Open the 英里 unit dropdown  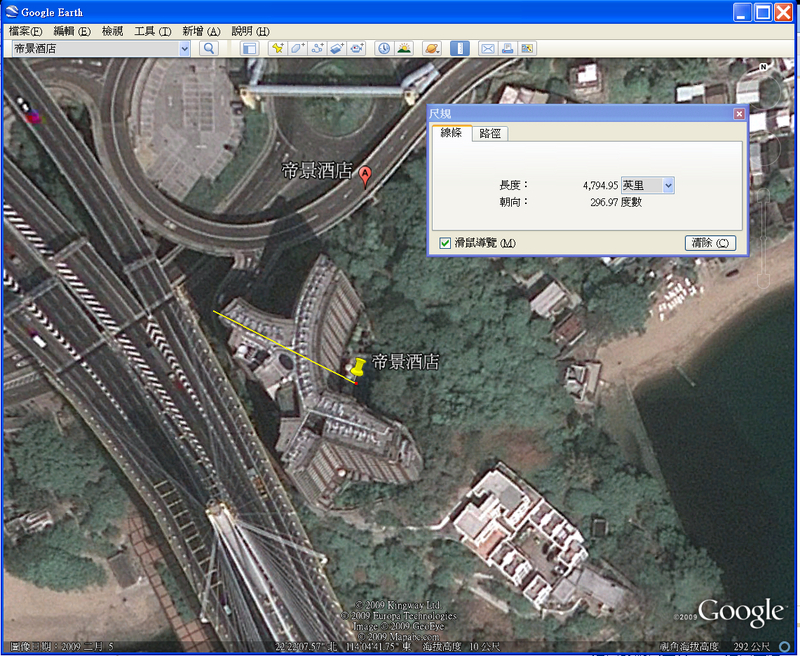point(647,185)
